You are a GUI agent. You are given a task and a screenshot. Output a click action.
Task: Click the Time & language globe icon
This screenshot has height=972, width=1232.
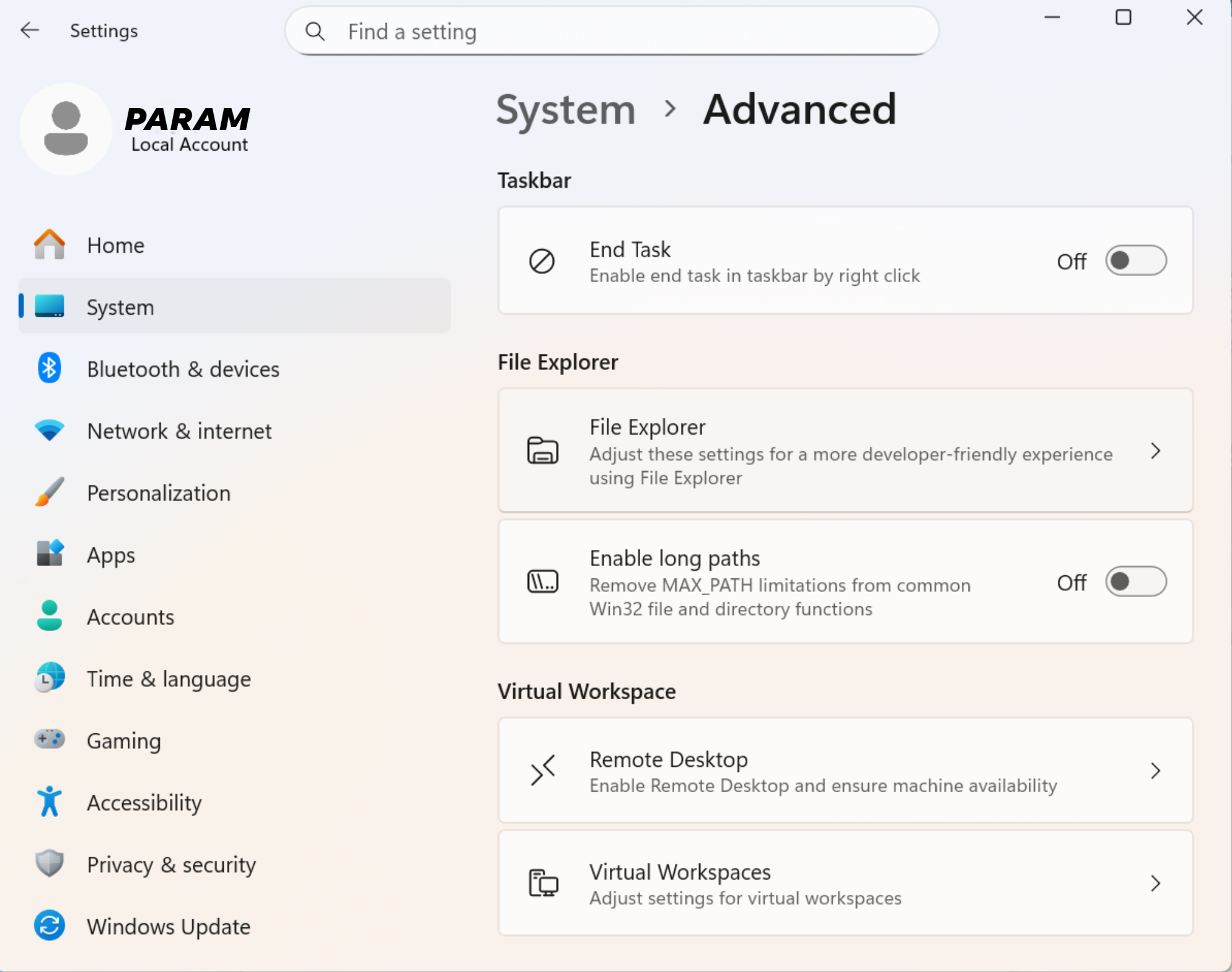click(50, 678)
